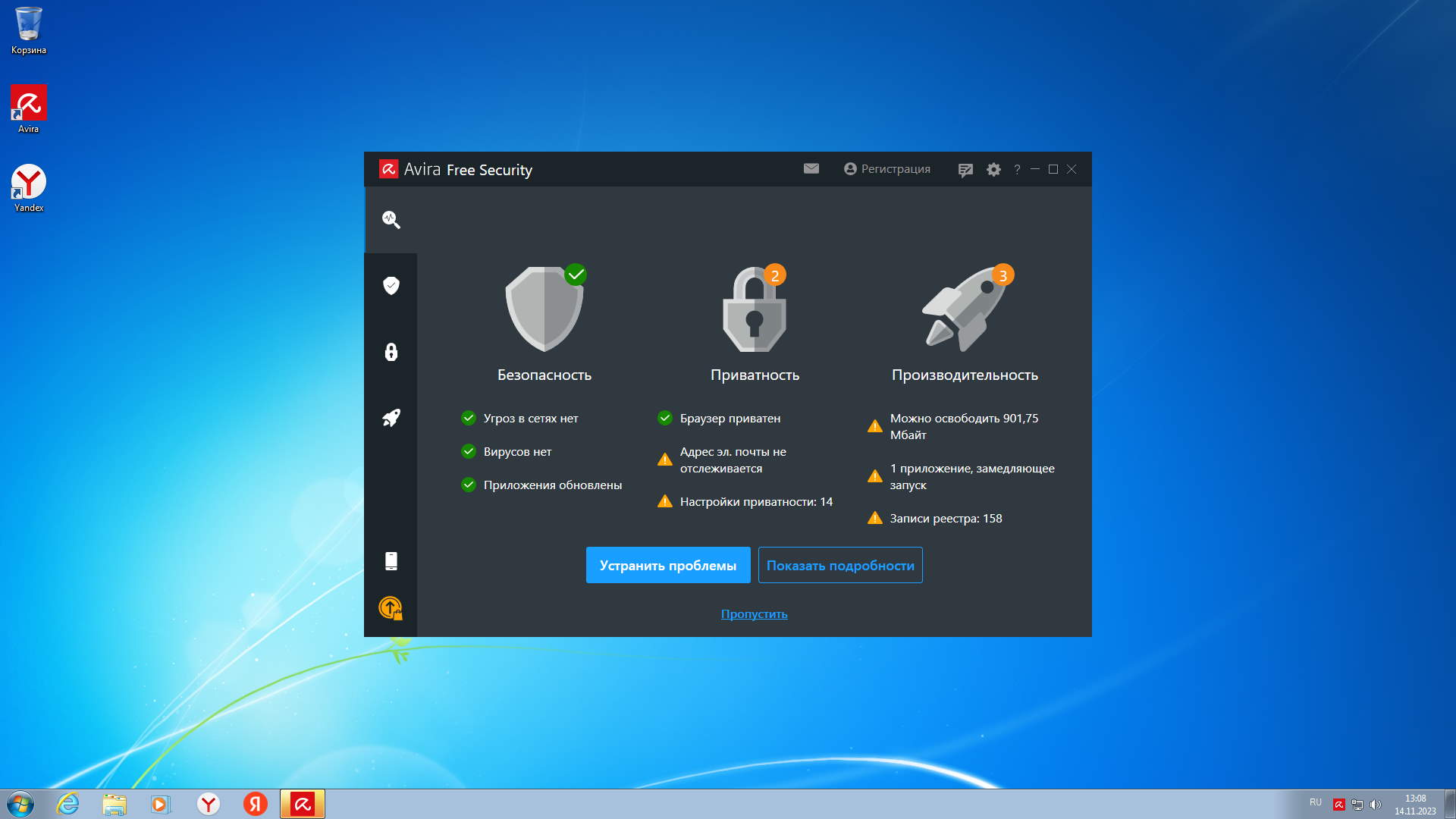Click the help question mark icon

(x=1017, y=170)
